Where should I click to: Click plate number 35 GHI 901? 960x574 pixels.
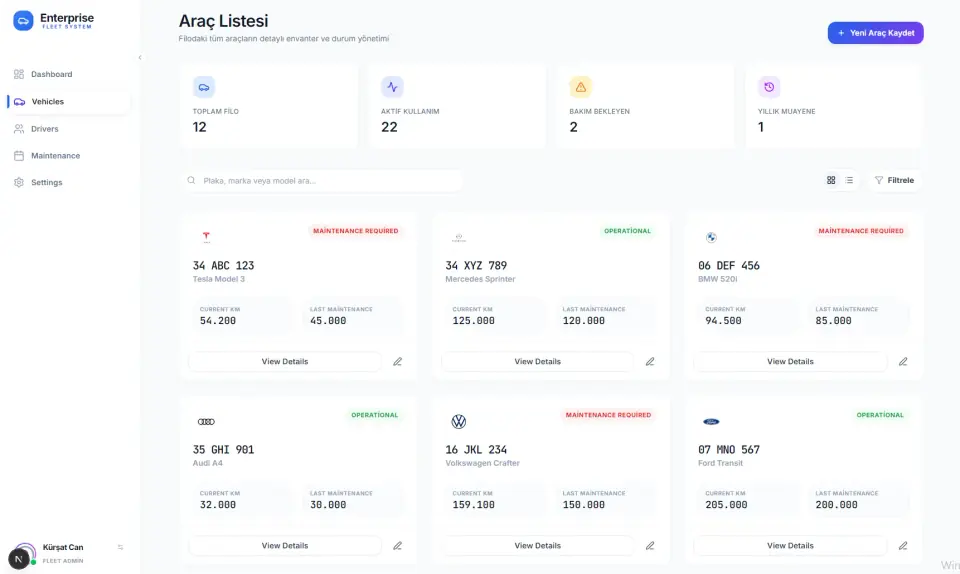(223, 450)
